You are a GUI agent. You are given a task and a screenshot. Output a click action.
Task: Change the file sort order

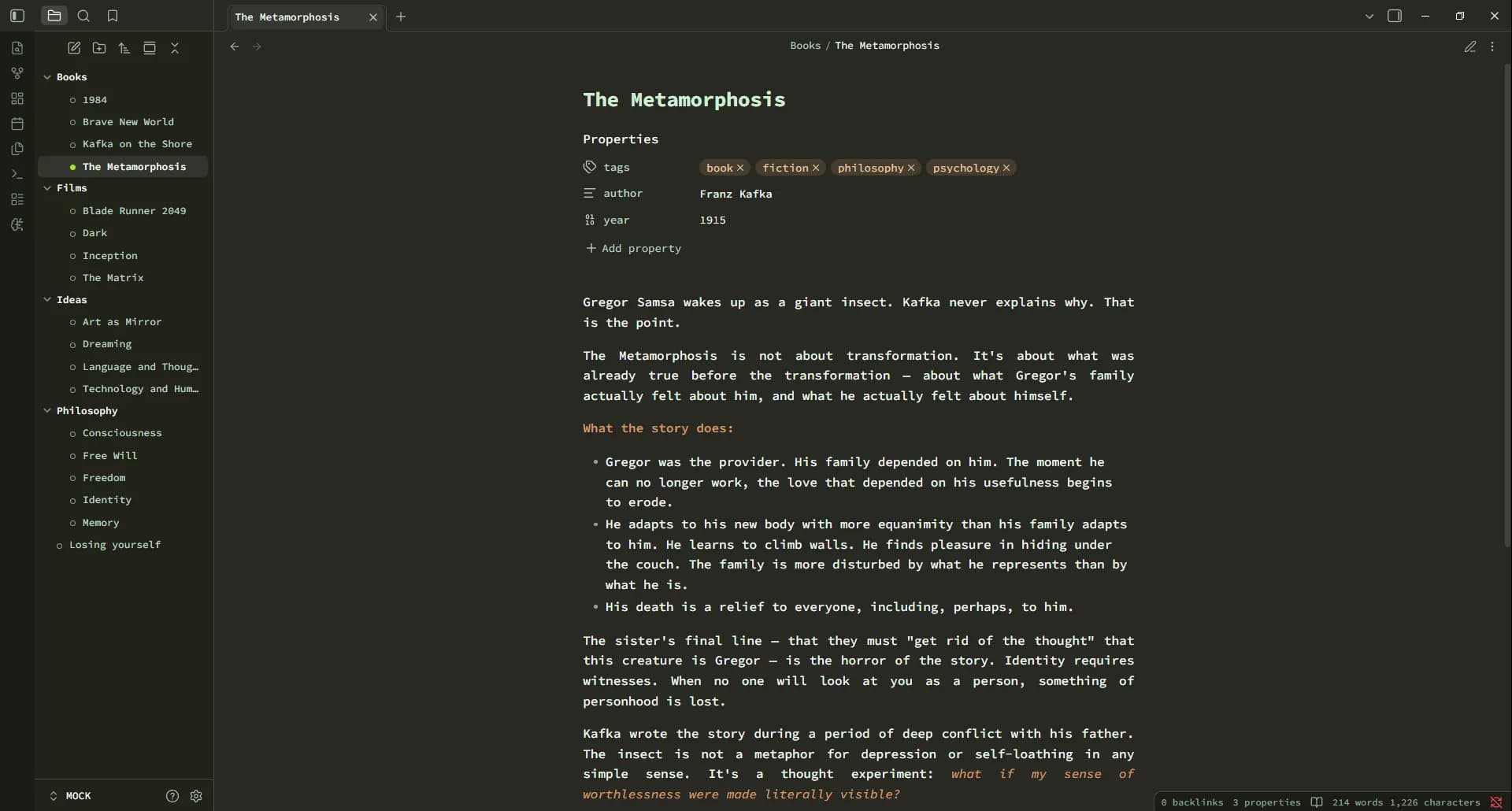coord(124,48)
